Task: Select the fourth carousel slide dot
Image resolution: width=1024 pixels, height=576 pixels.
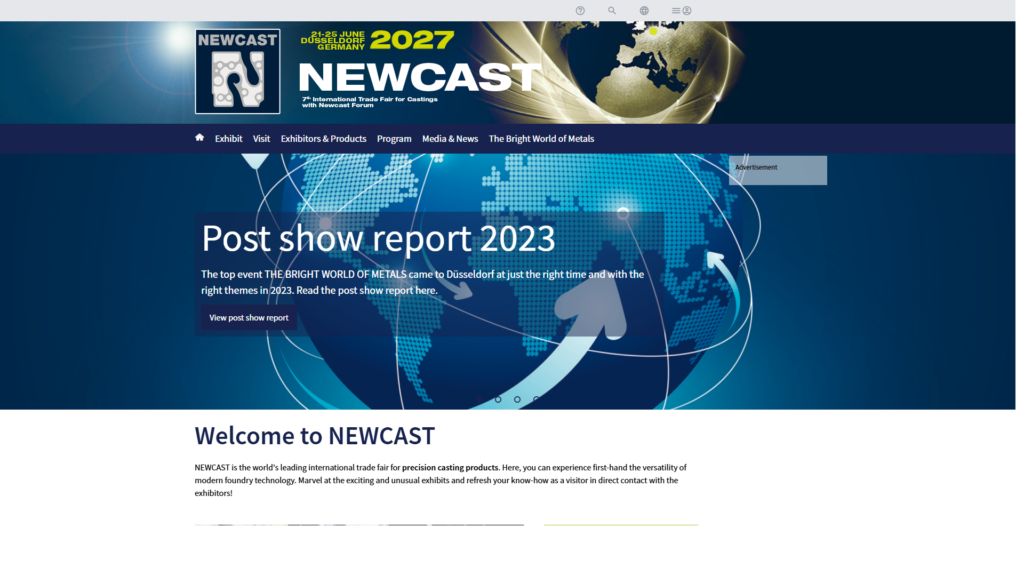Action: click(536, 399)
